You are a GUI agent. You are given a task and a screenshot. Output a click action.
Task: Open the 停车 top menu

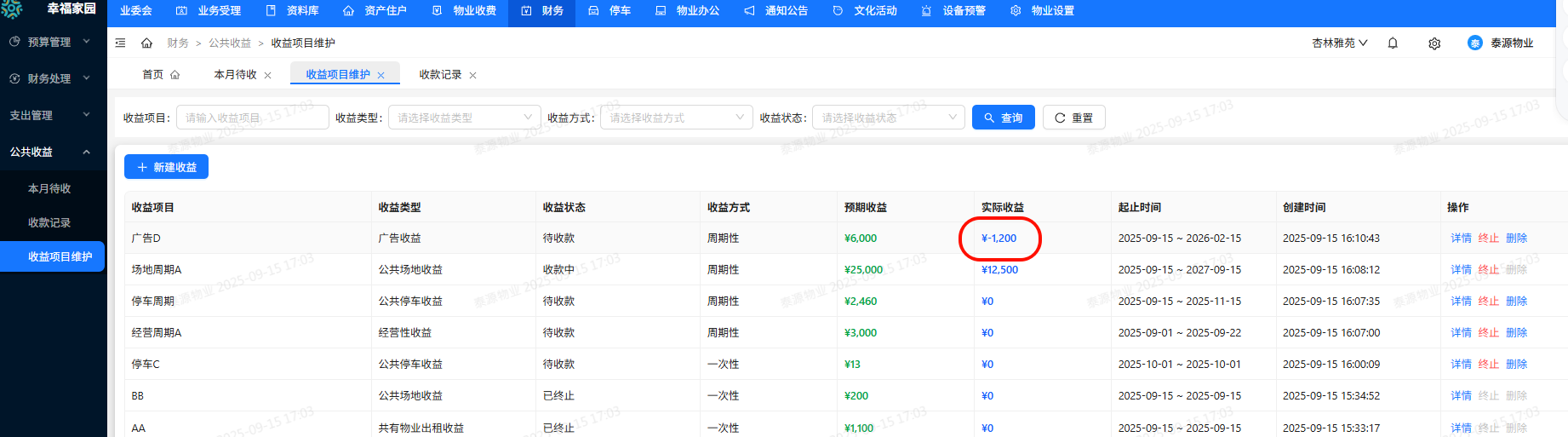[x=610, y=11]
